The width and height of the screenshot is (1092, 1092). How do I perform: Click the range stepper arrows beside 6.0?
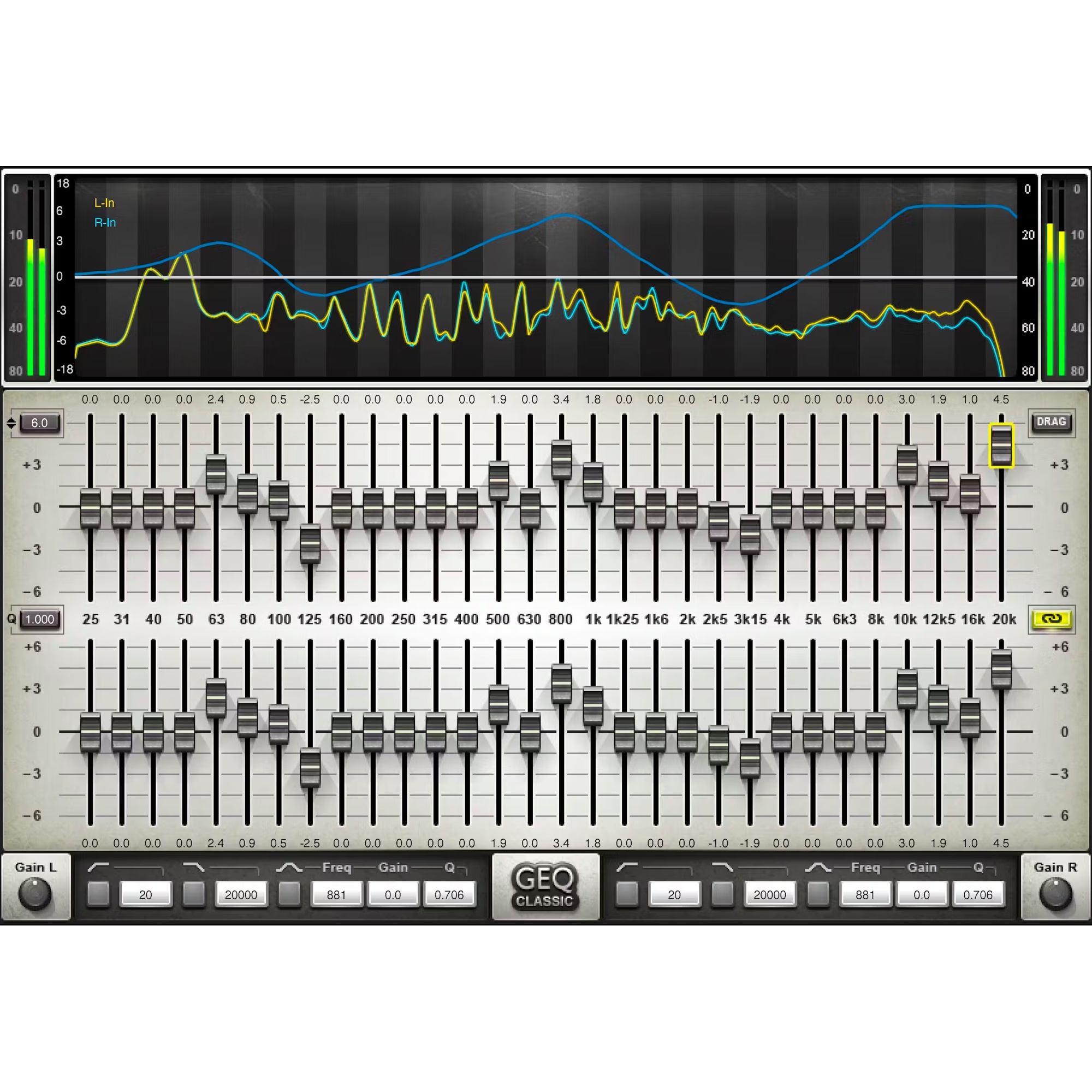[11, 423]
